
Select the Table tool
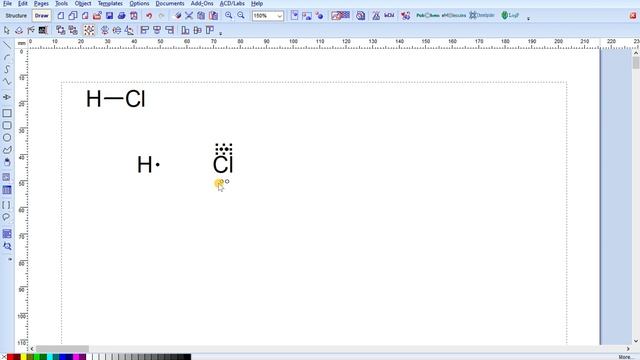click(x=7, y=190)
